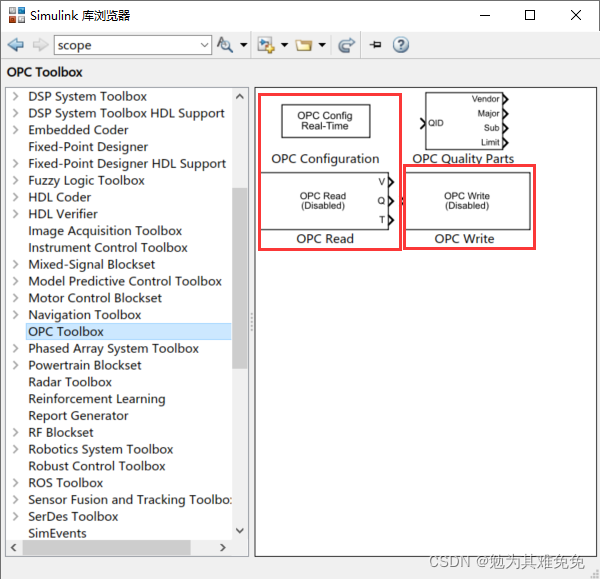Expand the Powertrain Blockset node

tap(15, 365)
